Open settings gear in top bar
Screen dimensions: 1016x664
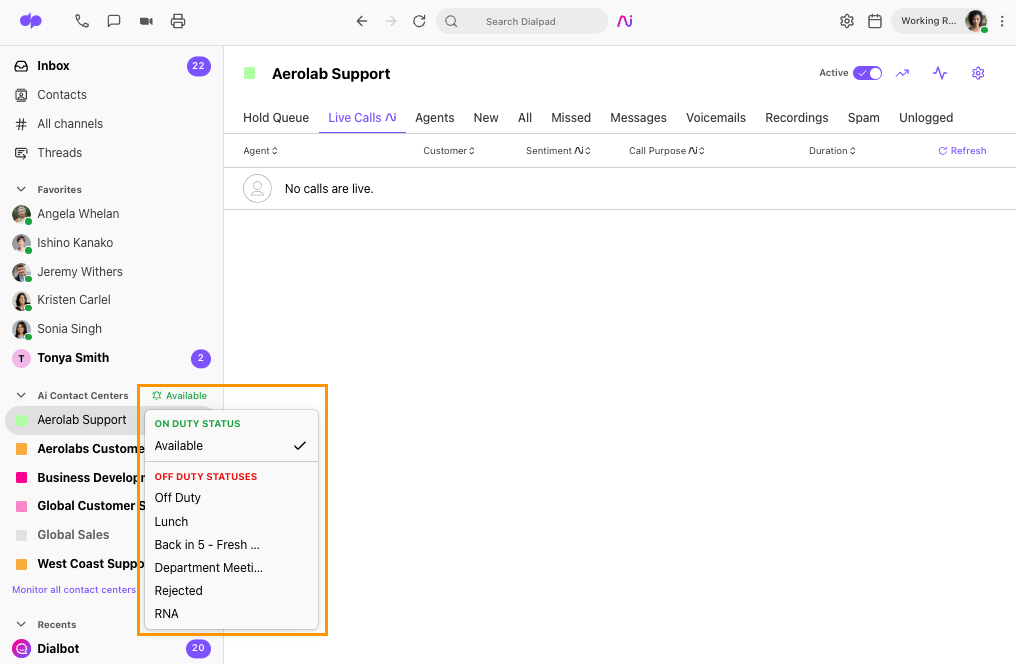(x=846, y=21)
